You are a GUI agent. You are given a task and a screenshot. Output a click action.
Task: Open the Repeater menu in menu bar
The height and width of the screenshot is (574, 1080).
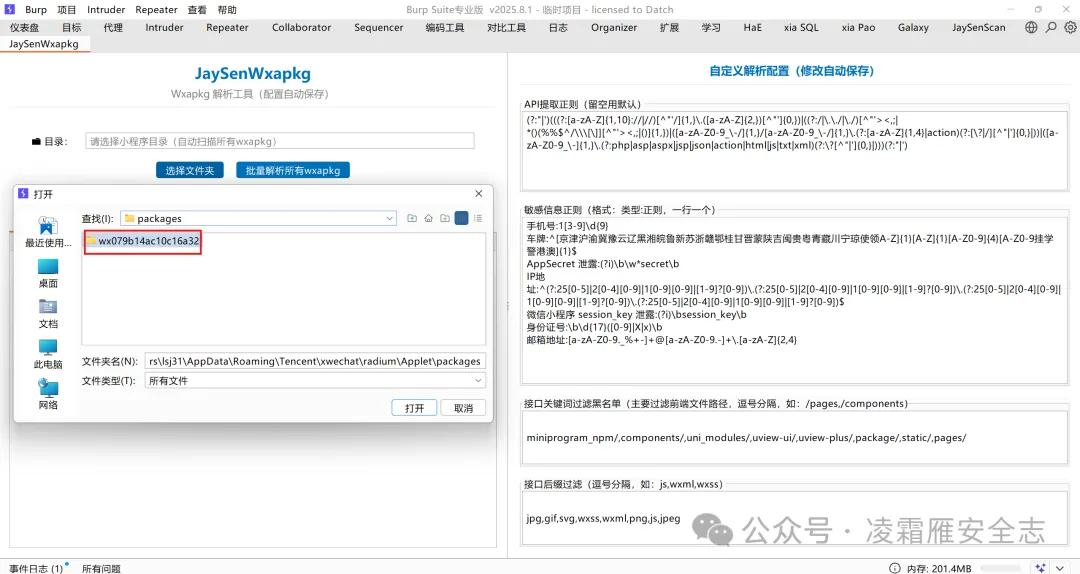[156, 10]
